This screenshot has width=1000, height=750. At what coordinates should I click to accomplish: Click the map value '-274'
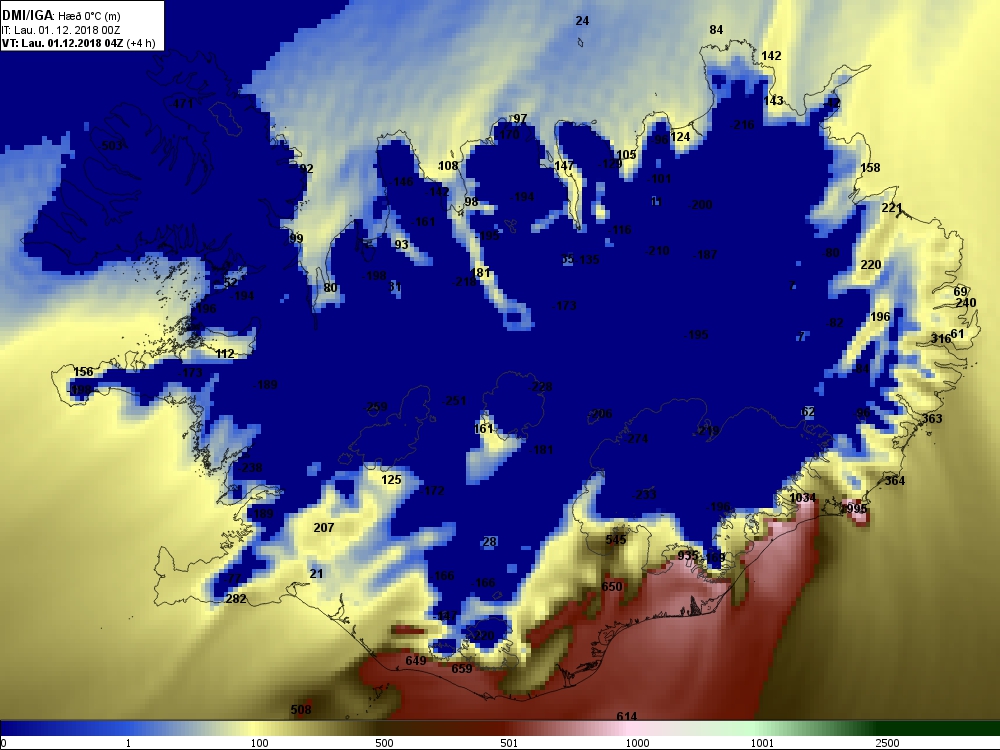636,439
